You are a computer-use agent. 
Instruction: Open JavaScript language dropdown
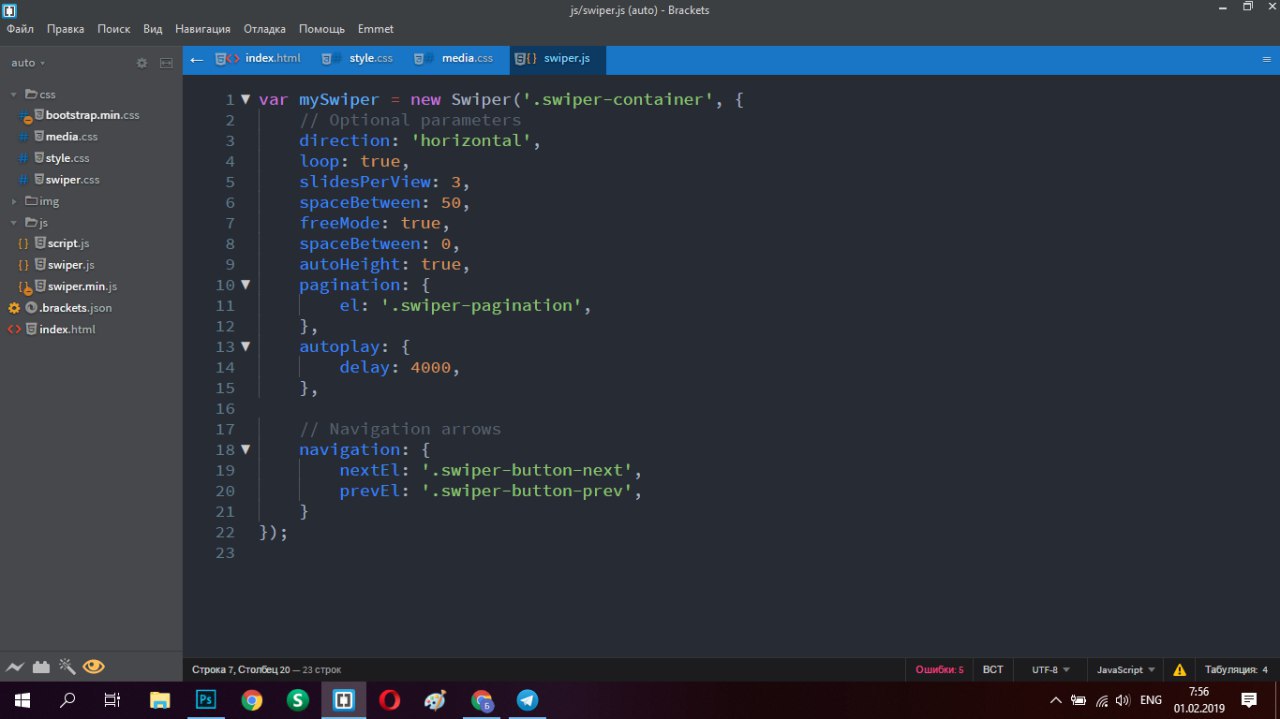click(x=1126, y=669)
